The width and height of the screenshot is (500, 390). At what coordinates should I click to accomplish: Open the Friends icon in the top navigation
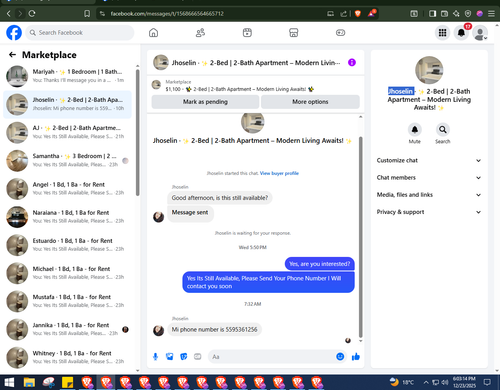coord(200,33)
